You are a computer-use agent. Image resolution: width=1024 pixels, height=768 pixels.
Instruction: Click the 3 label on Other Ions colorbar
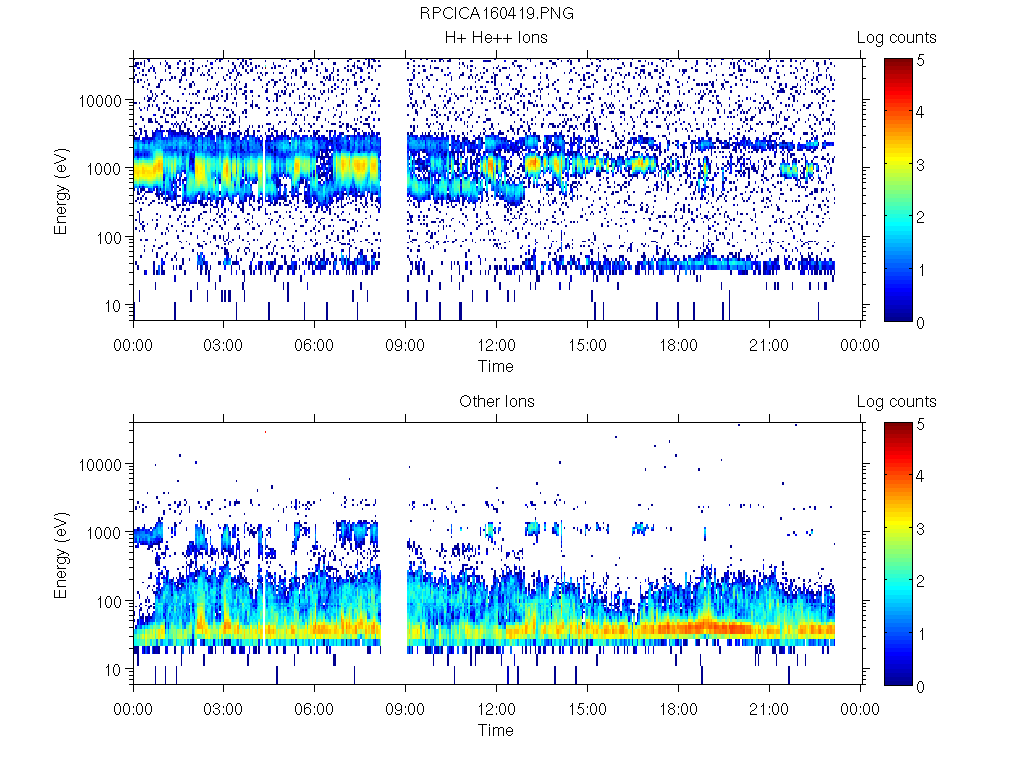pos(920,528)
